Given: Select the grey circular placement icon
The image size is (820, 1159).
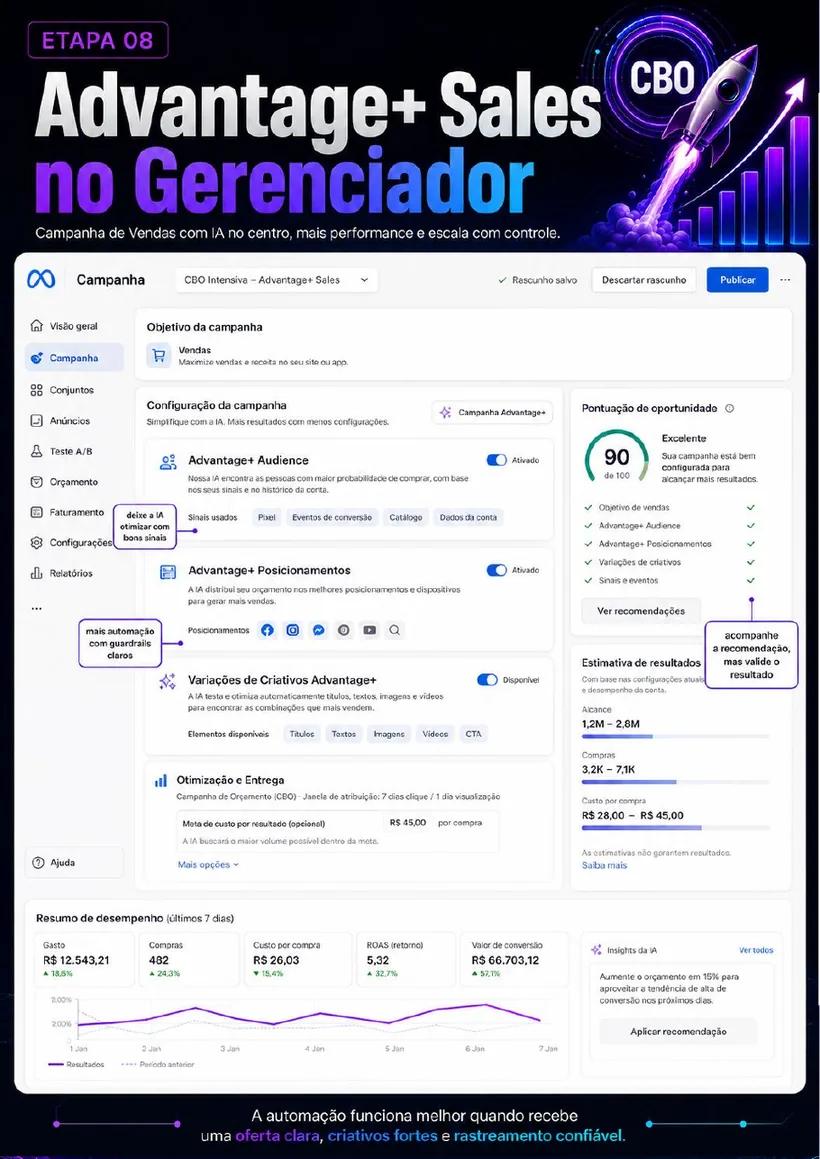Looking at the screenshot, I should tap(343, 631).
